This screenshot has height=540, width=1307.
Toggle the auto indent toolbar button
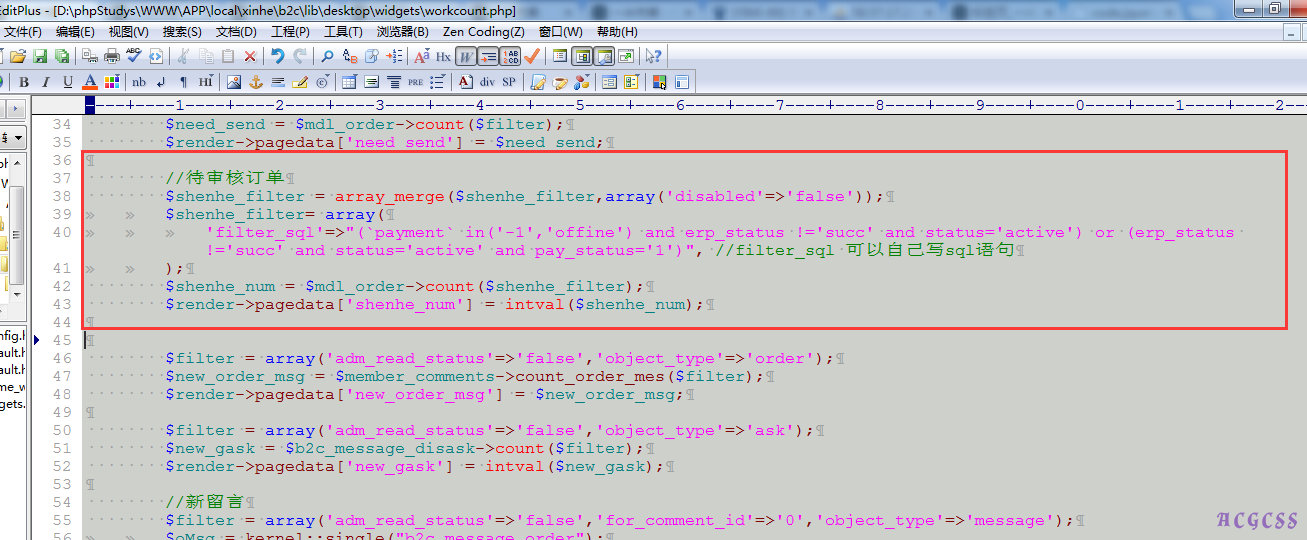[489, 56]
